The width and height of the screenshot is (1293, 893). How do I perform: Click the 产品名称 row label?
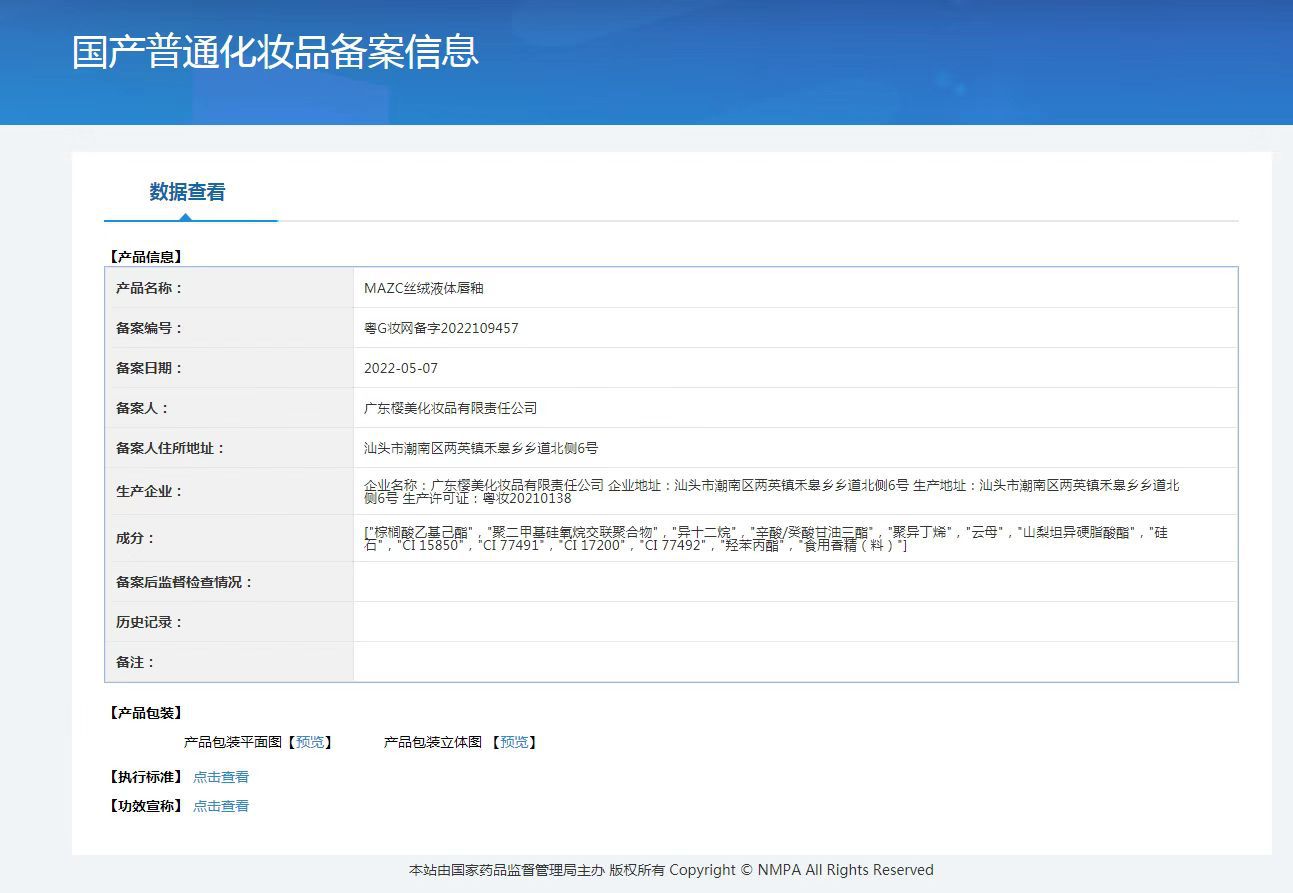point(150,288)
